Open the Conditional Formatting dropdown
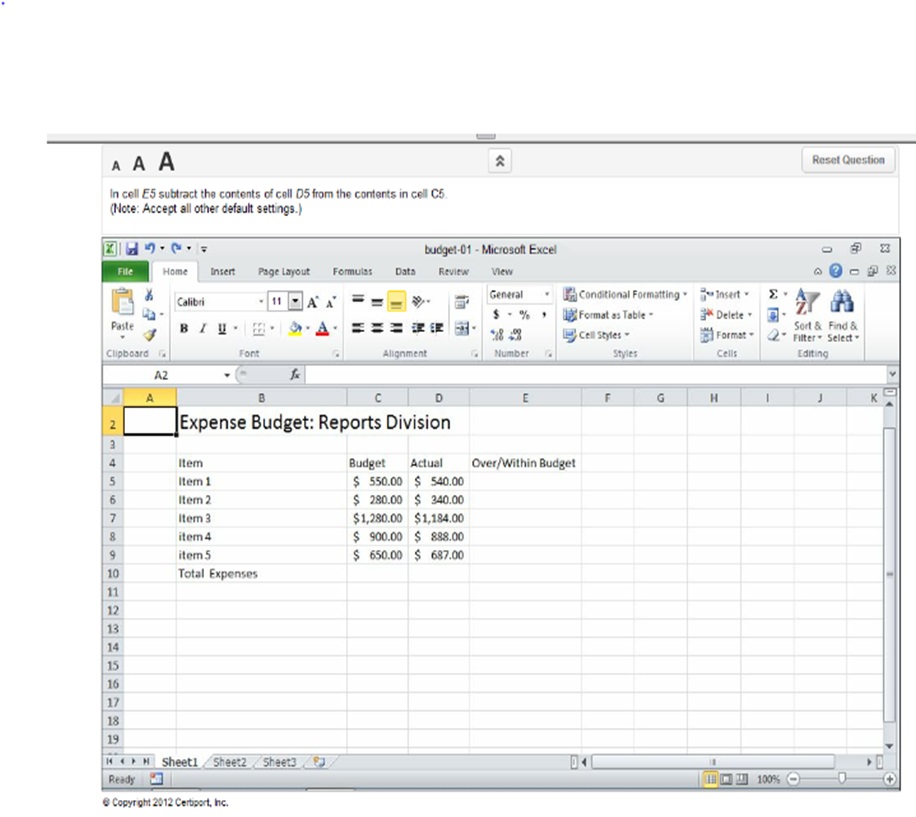This screenshot has width=916, height=817. pos(626,295)
